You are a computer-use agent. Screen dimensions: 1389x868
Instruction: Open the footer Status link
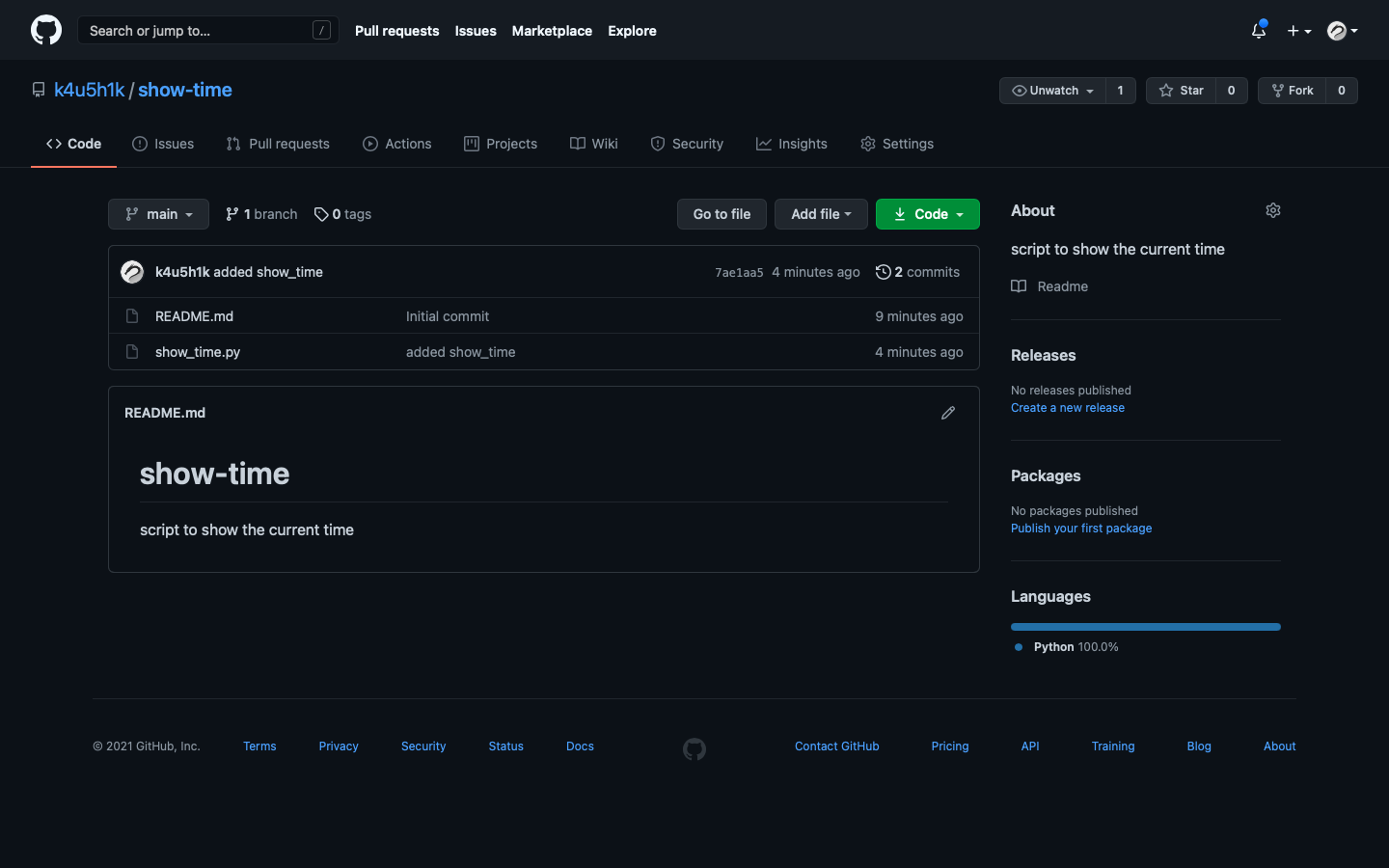pyautogui.click(x=506, y=746)
